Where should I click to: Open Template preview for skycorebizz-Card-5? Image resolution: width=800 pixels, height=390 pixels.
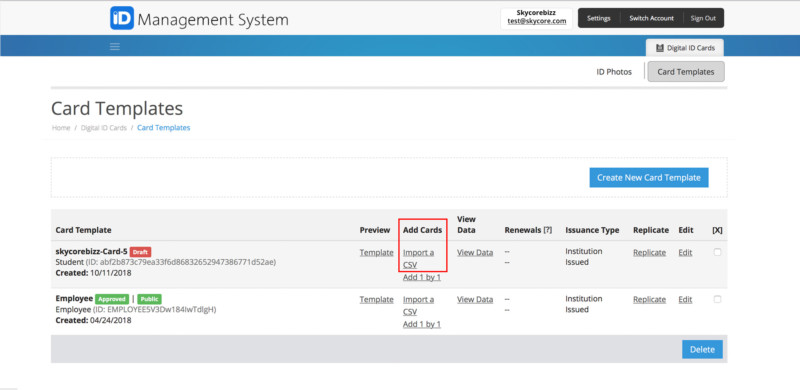pyautogui.click(x=377, y=252)
